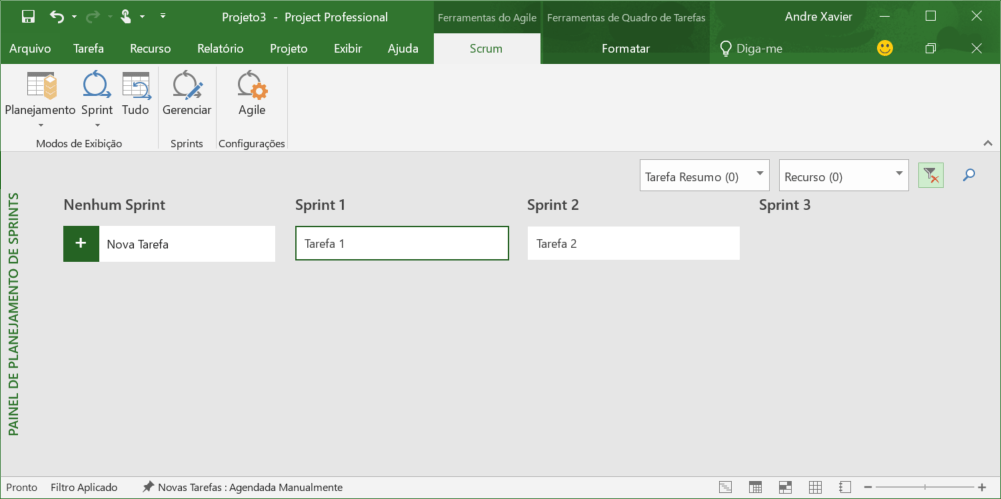Click the Diga-me search box
Screen dimensions: 1001x499
pyautogui.click(x=750, y=48)
